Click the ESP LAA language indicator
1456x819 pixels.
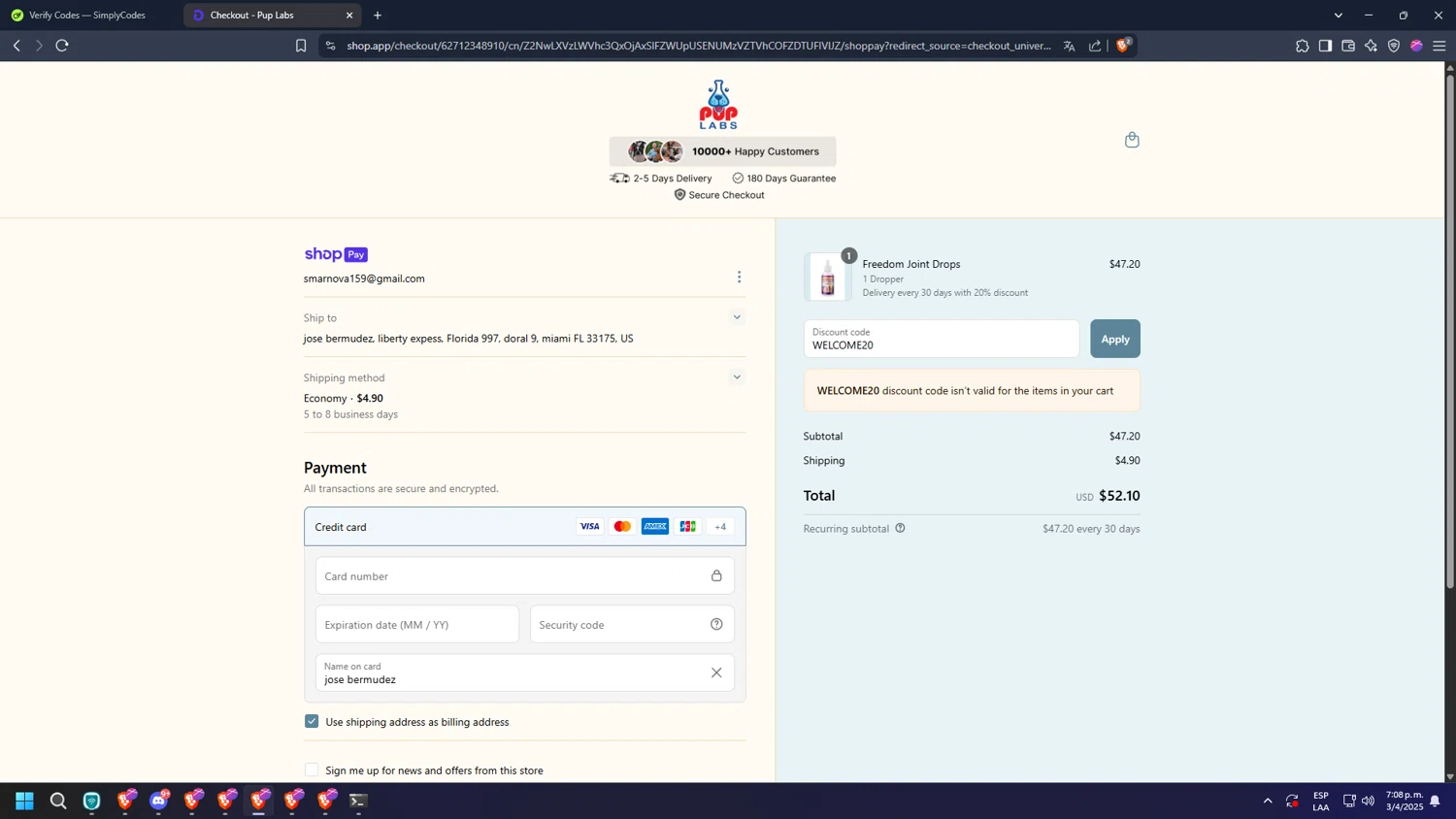click(1321, 801)
